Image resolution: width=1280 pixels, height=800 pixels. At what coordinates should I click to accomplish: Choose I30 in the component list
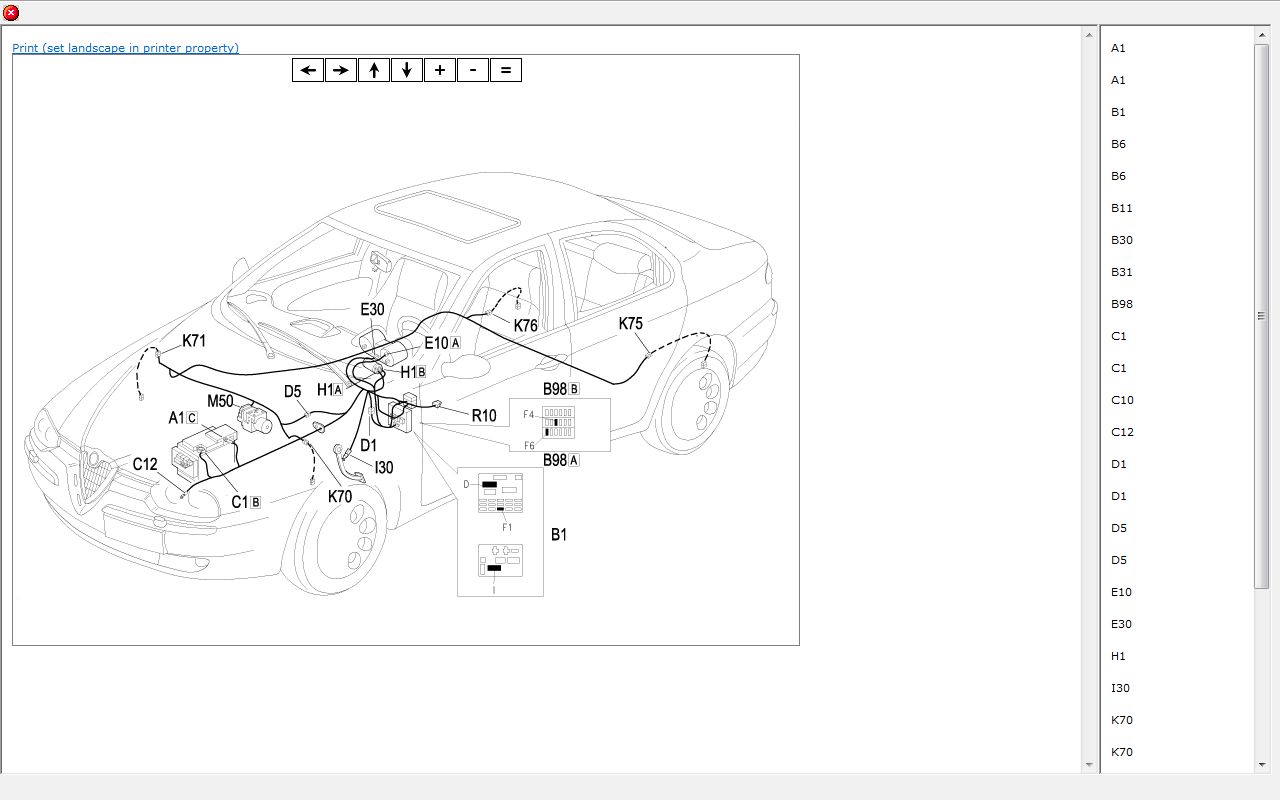point(1120,688)
